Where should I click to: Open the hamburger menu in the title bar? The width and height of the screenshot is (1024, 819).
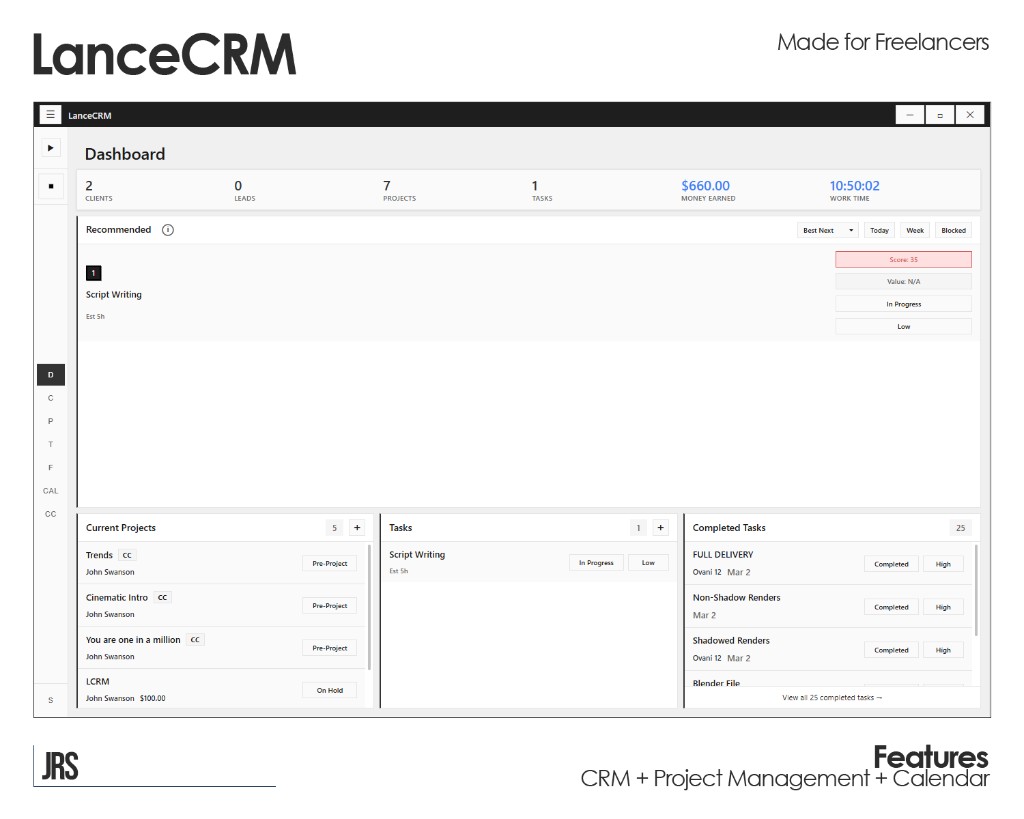pos(50,114)
